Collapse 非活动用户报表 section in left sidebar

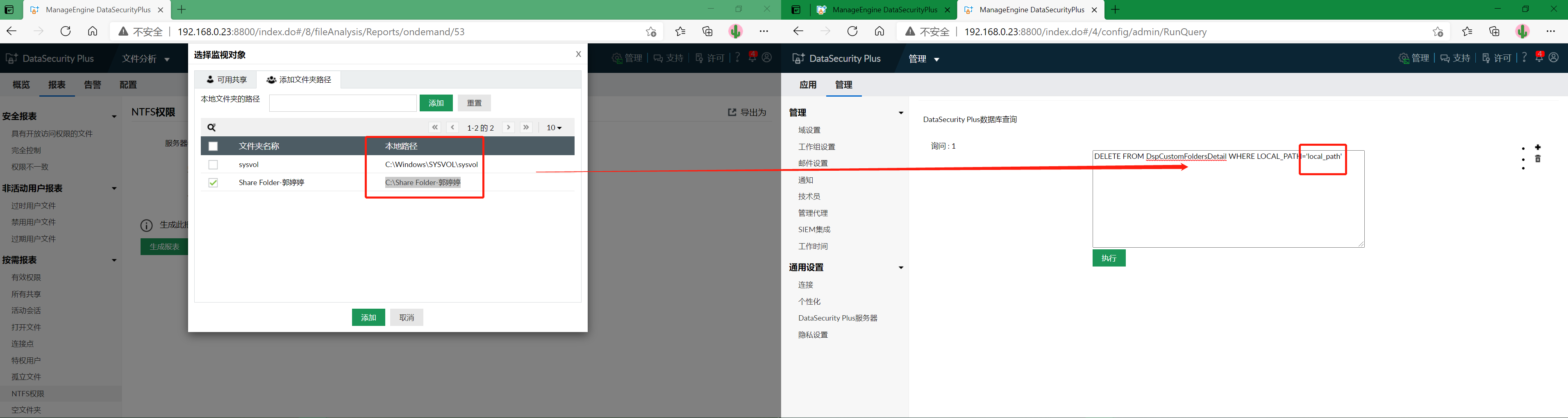click(114, 189)
